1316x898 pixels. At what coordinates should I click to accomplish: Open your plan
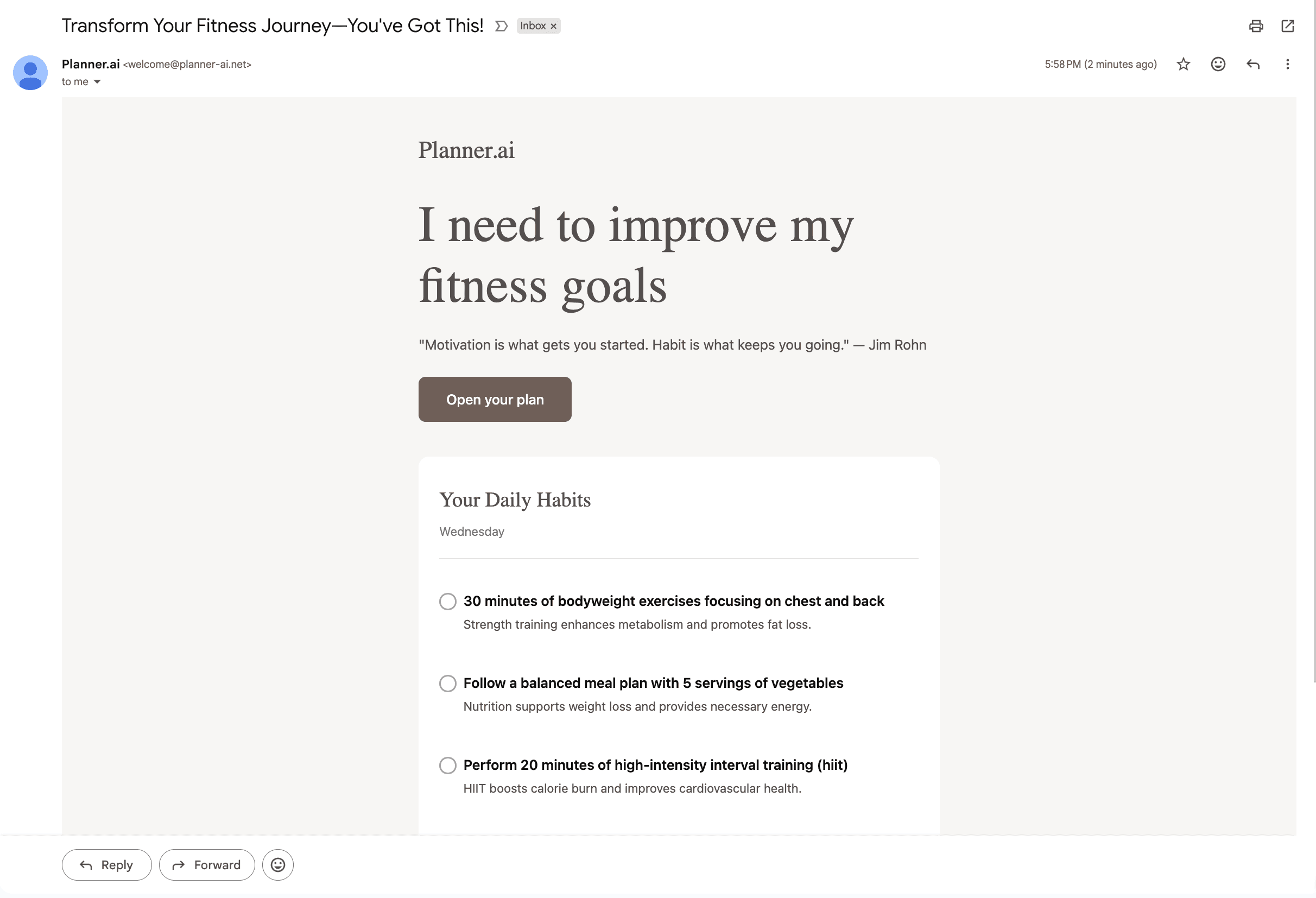[x=495, y=399]
